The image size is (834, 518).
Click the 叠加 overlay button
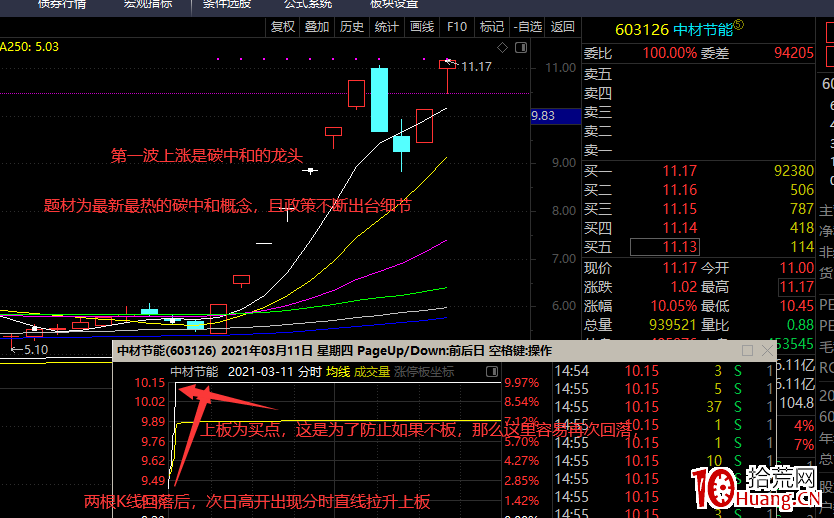pyautogui.click(x=317, y=27)
